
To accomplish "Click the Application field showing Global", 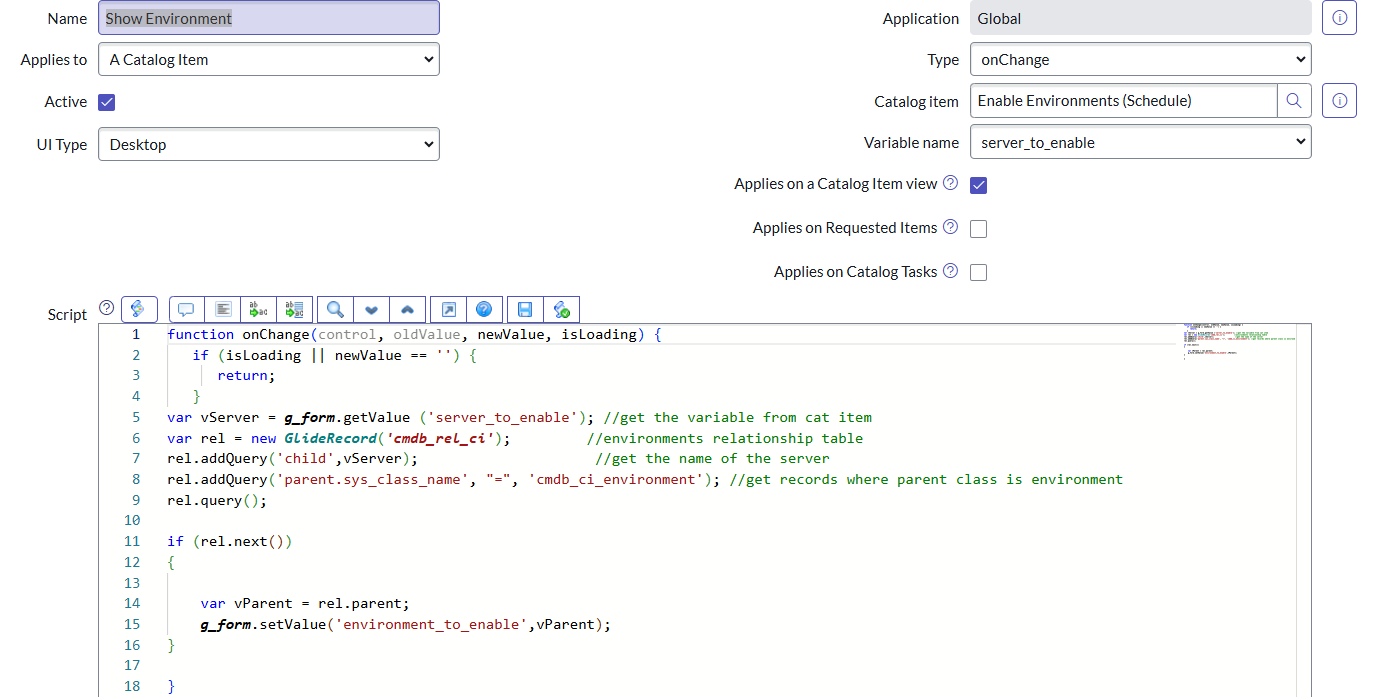I will click(1141, 18).
